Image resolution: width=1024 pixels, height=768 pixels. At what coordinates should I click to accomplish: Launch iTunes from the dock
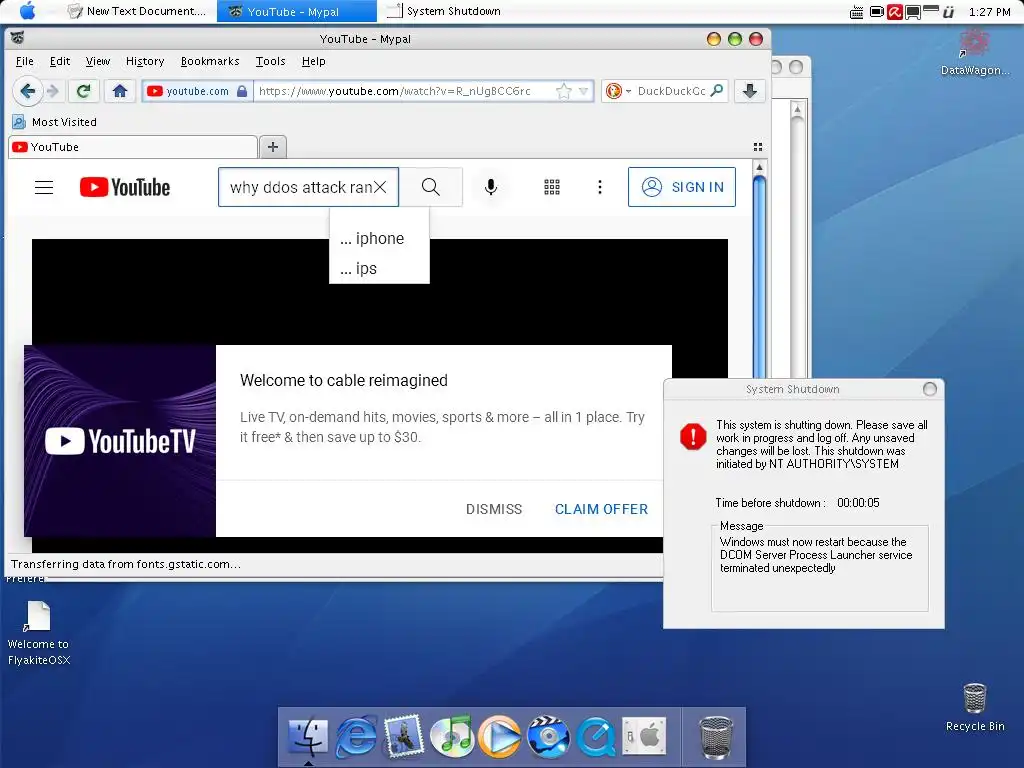452,737
